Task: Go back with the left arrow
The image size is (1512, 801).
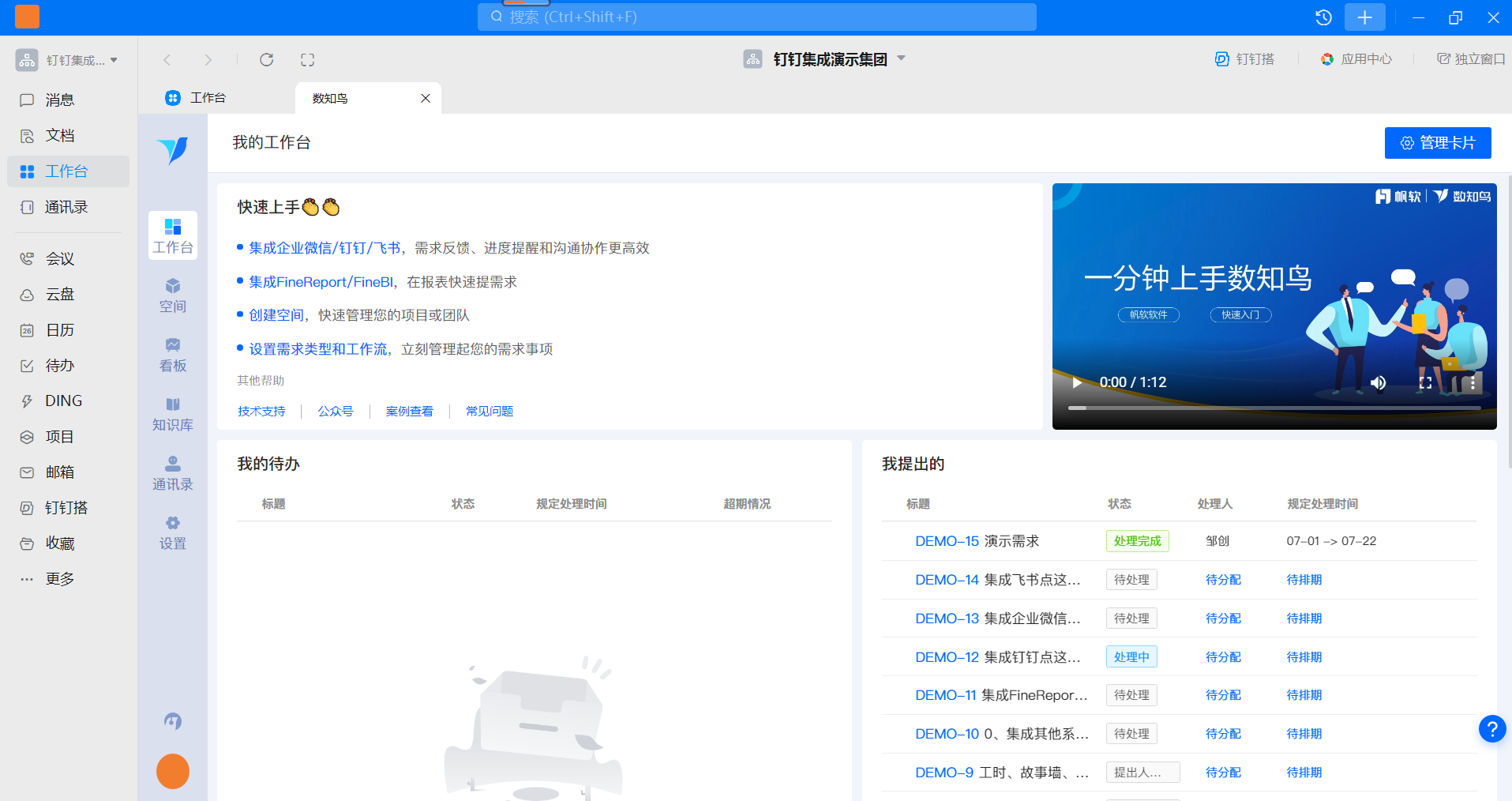Action: [167, 60]
